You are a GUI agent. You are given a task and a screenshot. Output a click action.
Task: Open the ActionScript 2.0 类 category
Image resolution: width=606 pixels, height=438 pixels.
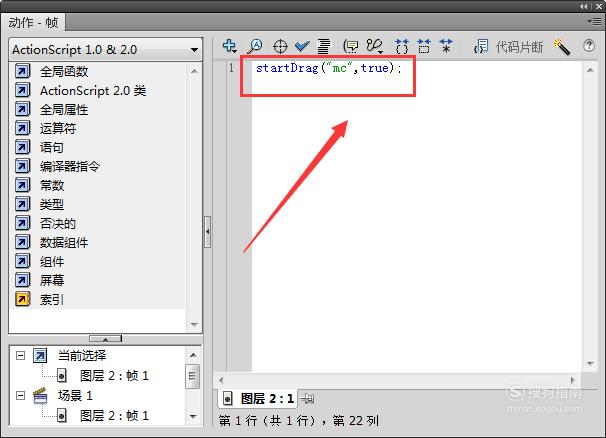pos(93,91)
